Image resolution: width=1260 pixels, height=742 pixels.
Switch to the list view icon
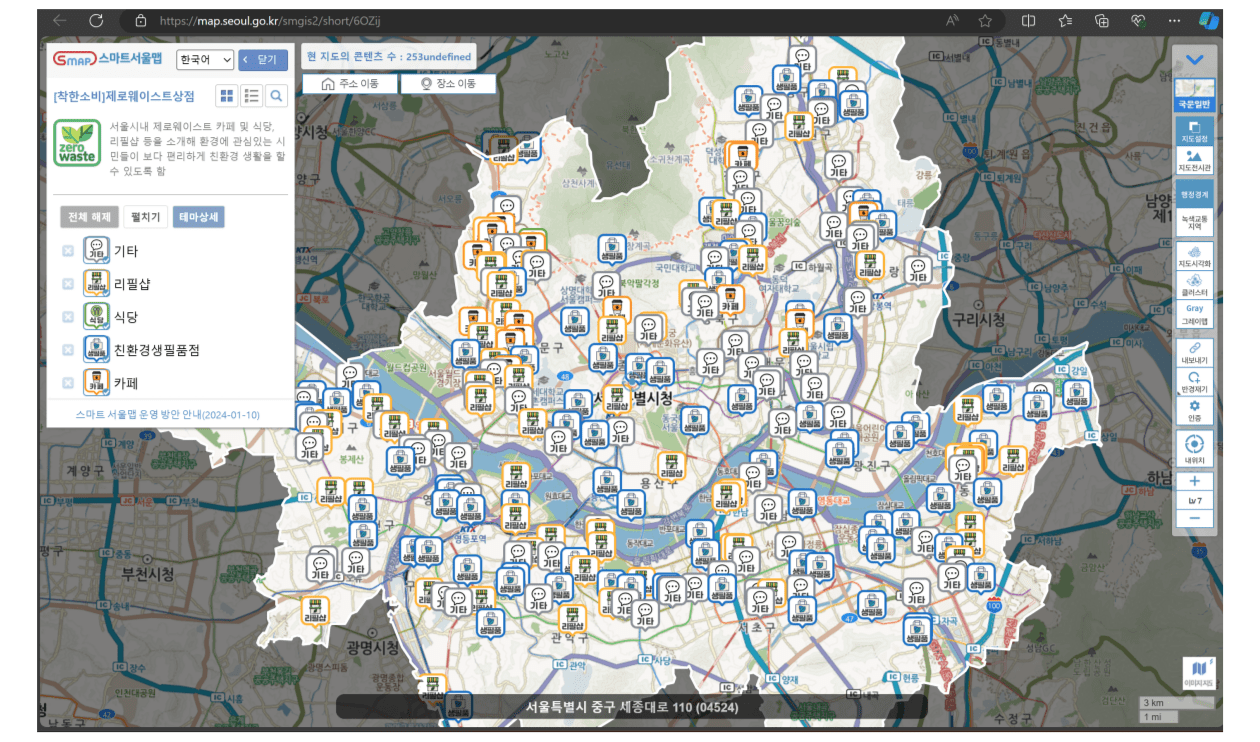tap(252, 96)
